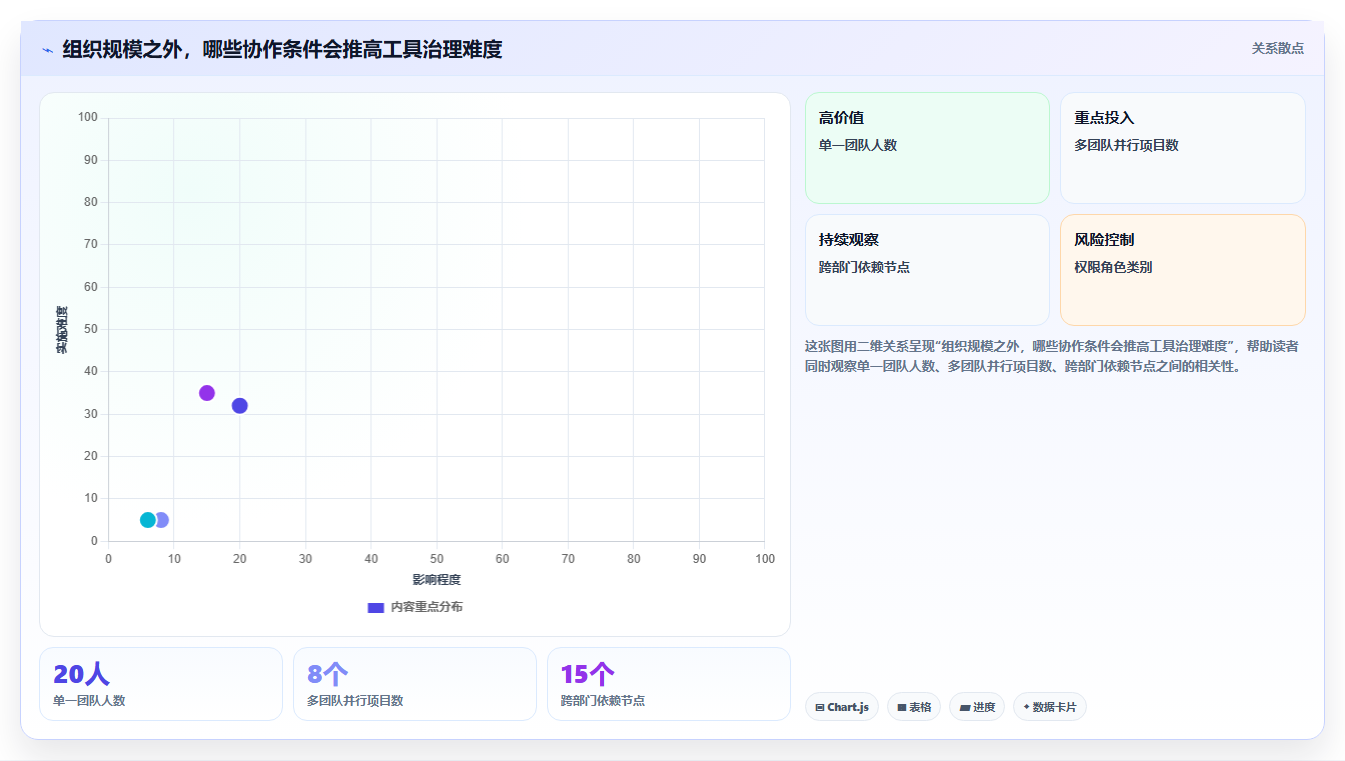Viewport: 1345px width, 761px height.
Task: Click the 15个 跨部门依赖节点 stat card
Action: [x=669, y=684]
